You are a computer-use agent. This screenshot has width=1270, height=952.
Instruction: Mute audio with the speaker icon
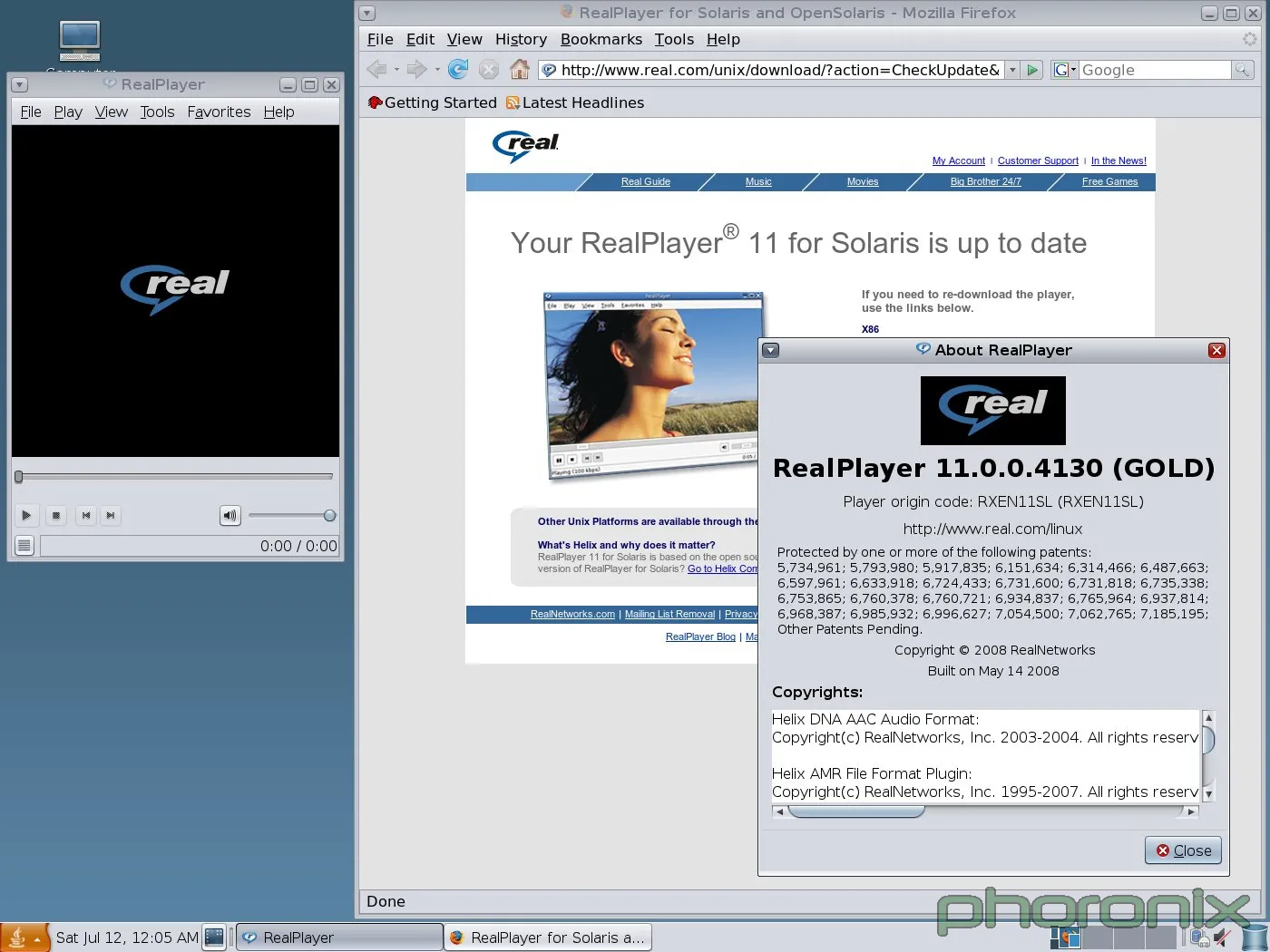click(x=230, y=516)
